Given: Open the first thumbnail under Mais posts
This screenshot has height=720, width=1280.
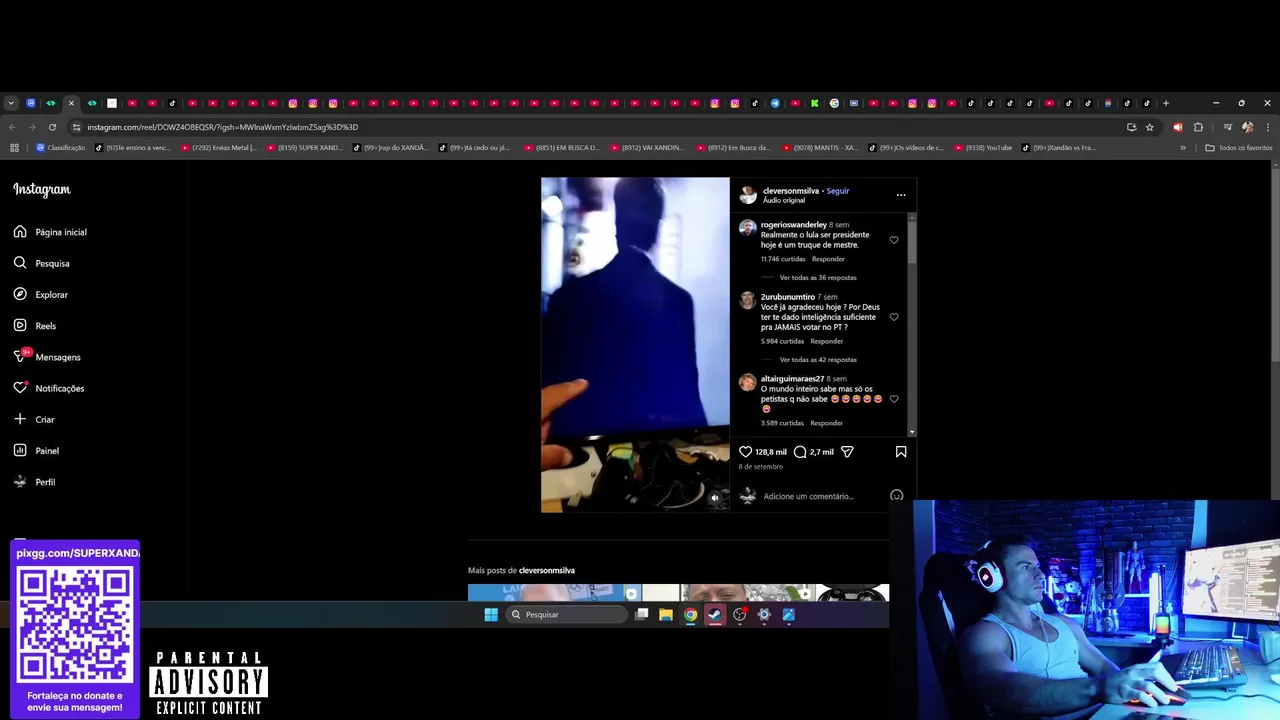Looking at the screenshot, I should coord(554,593).
